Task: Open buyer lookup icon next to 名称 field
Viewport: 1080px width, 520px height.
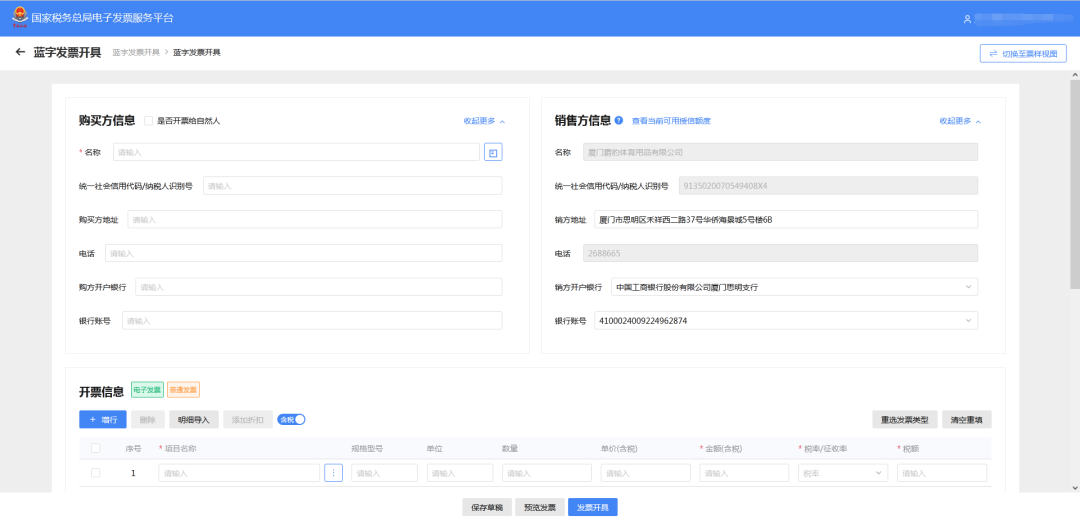Action: click(493, 152)
